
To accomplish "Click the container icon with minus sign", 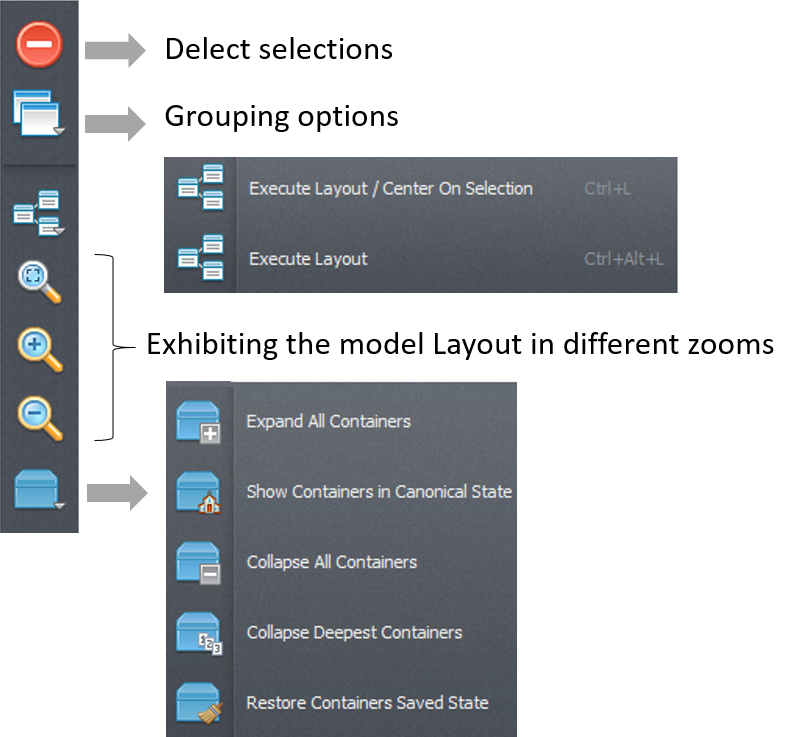I will (198, 562).
